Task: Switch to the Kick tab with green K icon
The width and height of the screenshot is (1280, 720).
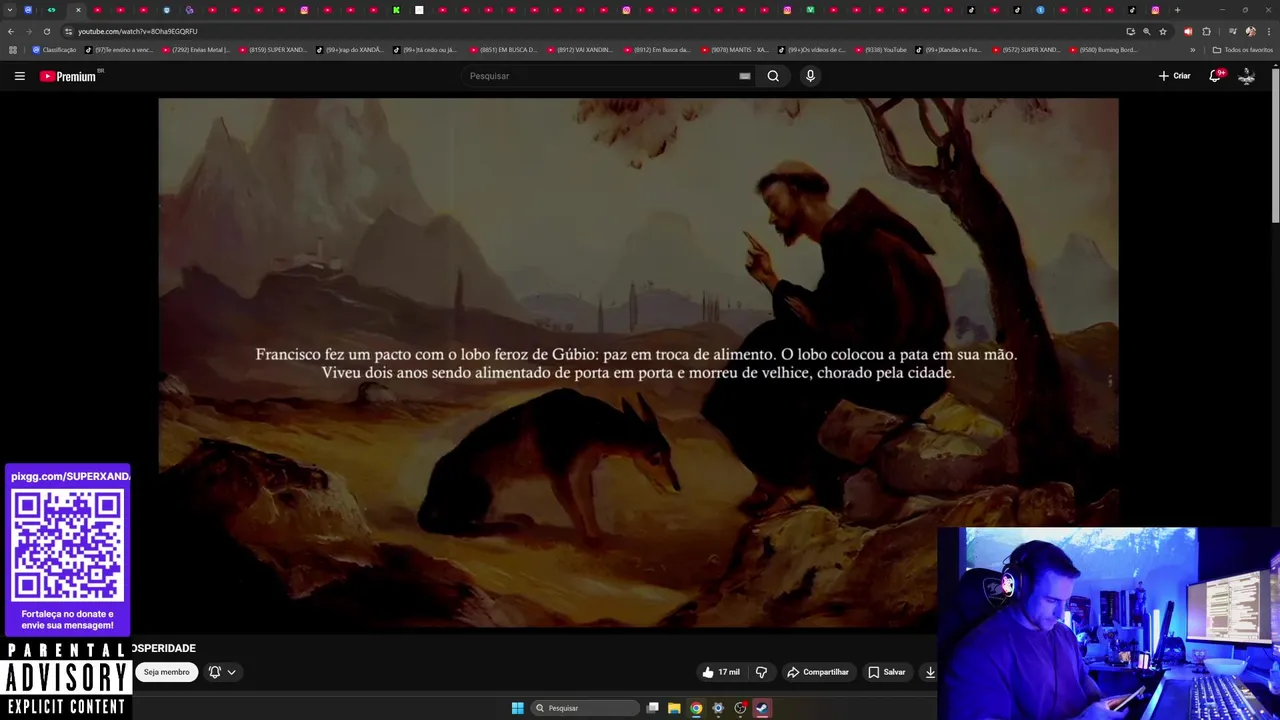Action: pos(397,10)
